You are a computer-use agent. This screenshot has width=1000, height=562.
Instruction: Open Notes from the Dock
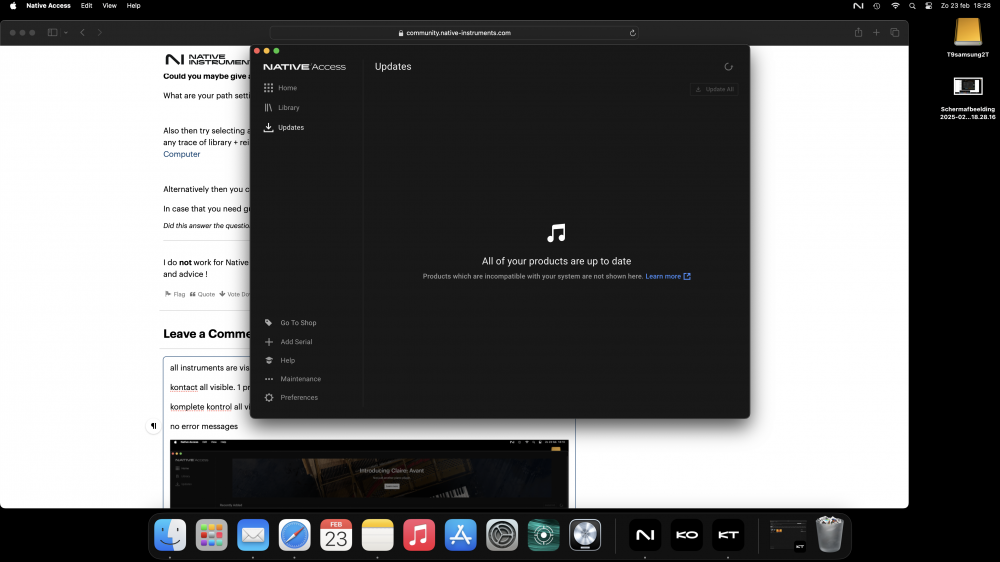pos(378,535)
